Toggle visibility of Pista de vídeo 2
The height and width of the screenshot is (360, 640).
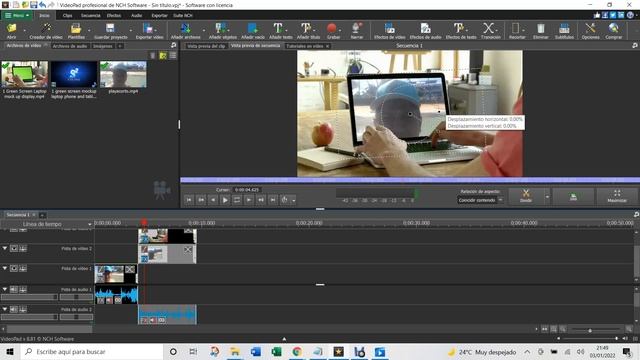point(14,248)
